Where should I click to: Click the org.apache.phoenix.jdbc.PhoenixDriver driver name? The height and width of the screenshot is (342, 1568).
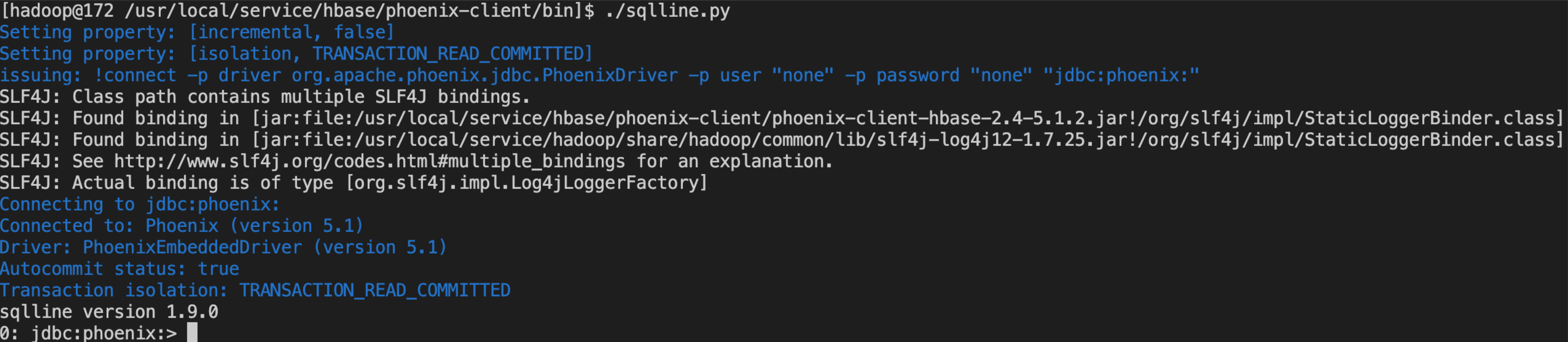[484, 76]
